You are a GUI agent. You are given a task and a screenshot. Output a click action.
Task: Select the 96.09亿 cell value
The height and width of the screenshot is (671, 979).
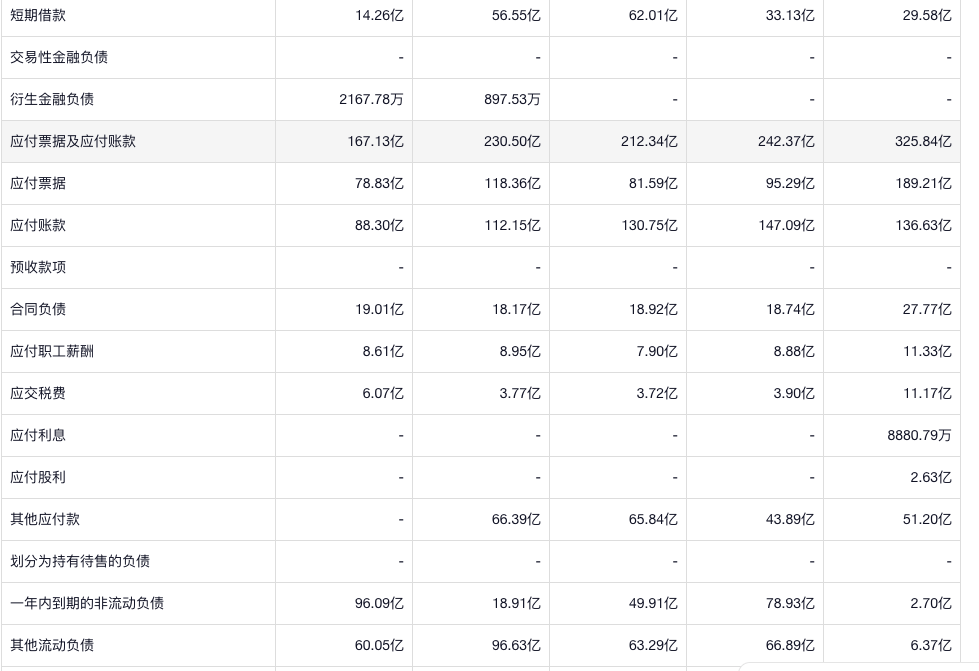[x=379, y=603]
